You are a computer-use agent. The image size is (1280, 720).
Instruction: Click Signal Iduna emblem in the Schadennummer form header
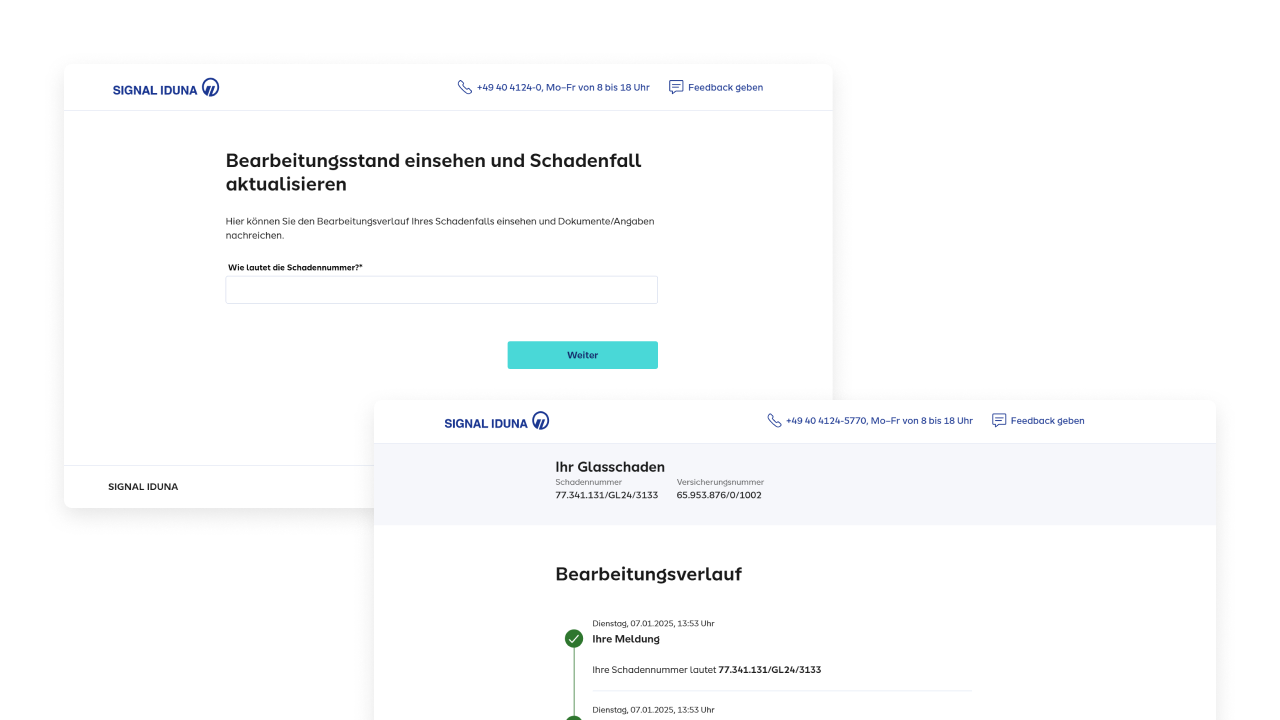click(210, 88)
